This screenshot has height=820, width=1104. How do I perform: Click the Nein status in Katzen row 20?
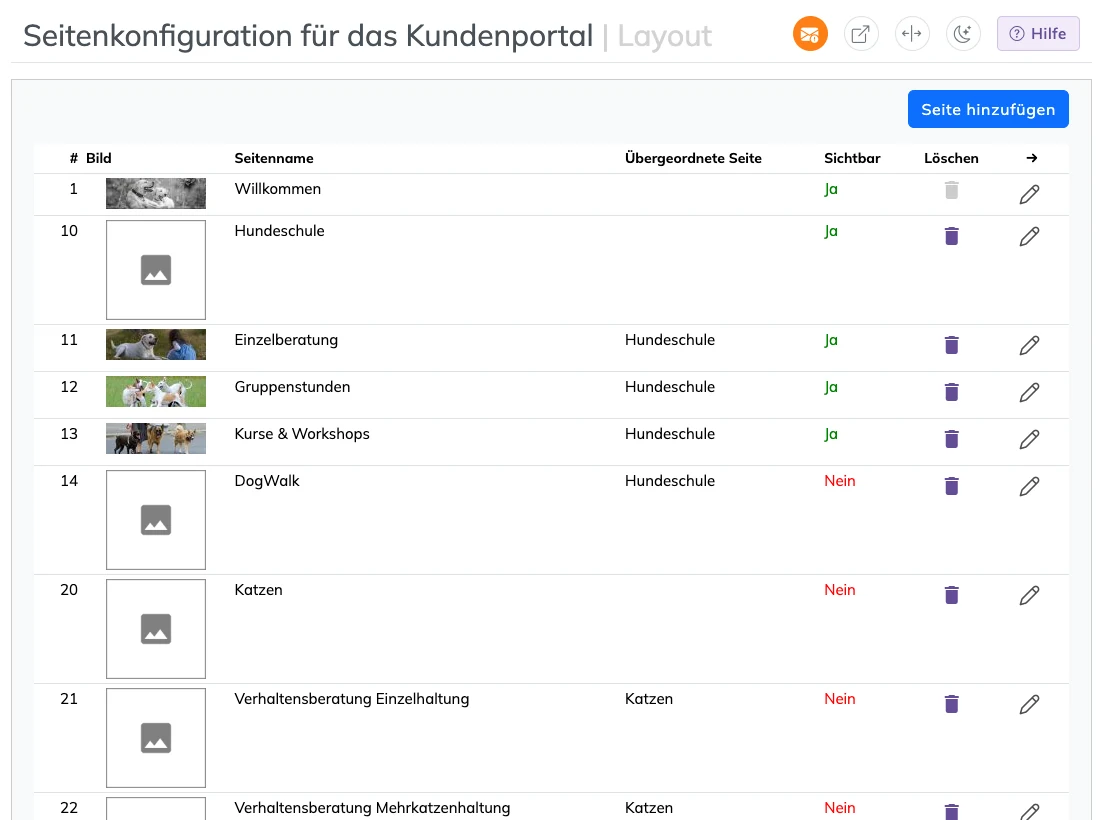click(x=840, y=591)
